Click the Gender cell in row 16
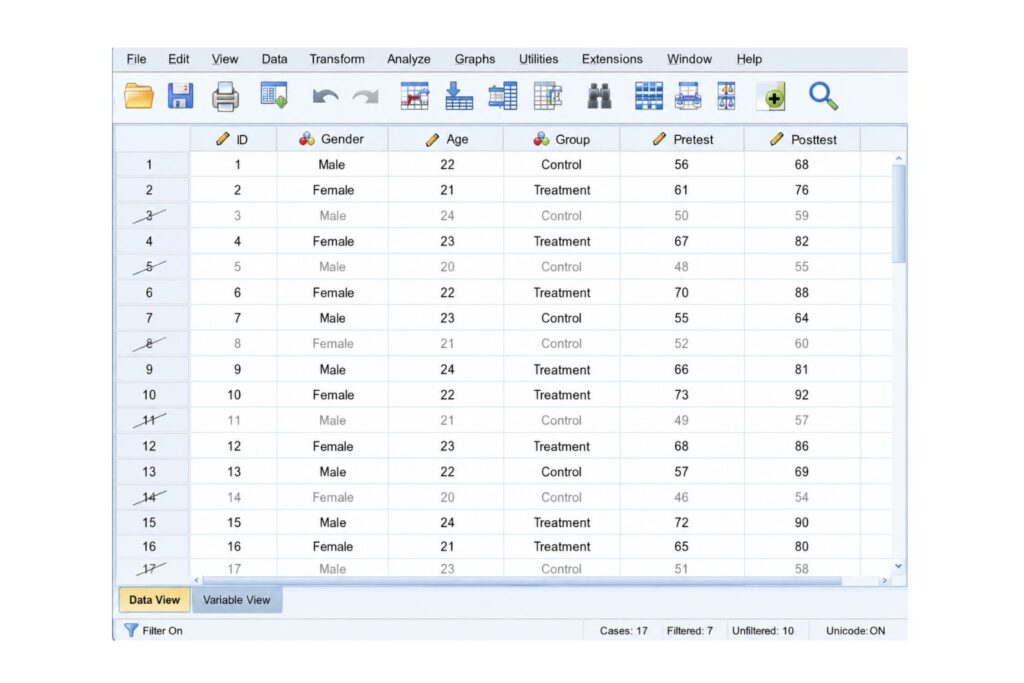 tap(332, 547)
